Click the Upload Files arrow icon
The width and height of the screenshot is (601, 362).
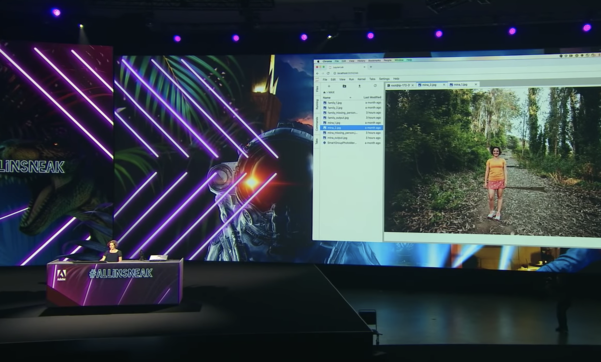(360, 86)
